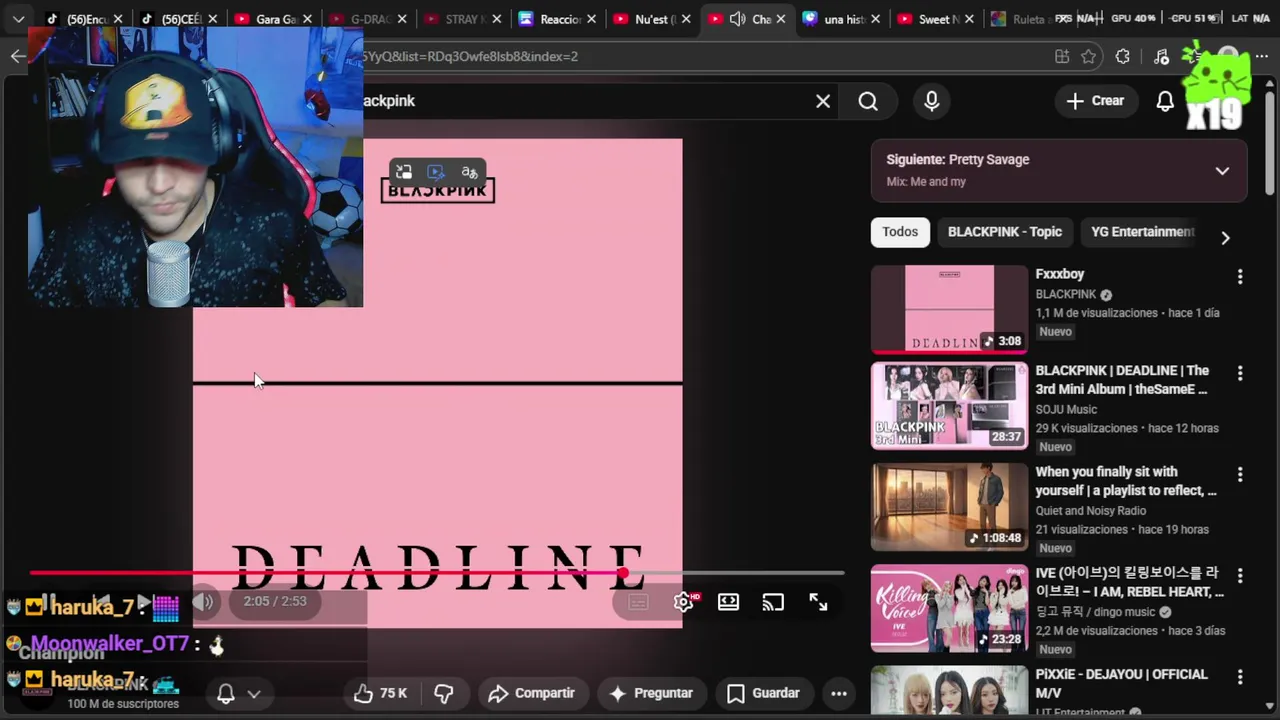The image size is (1280, 720).
Task: Open "When you finally sit with yourself" title
Action: [x=1126, y=481]
